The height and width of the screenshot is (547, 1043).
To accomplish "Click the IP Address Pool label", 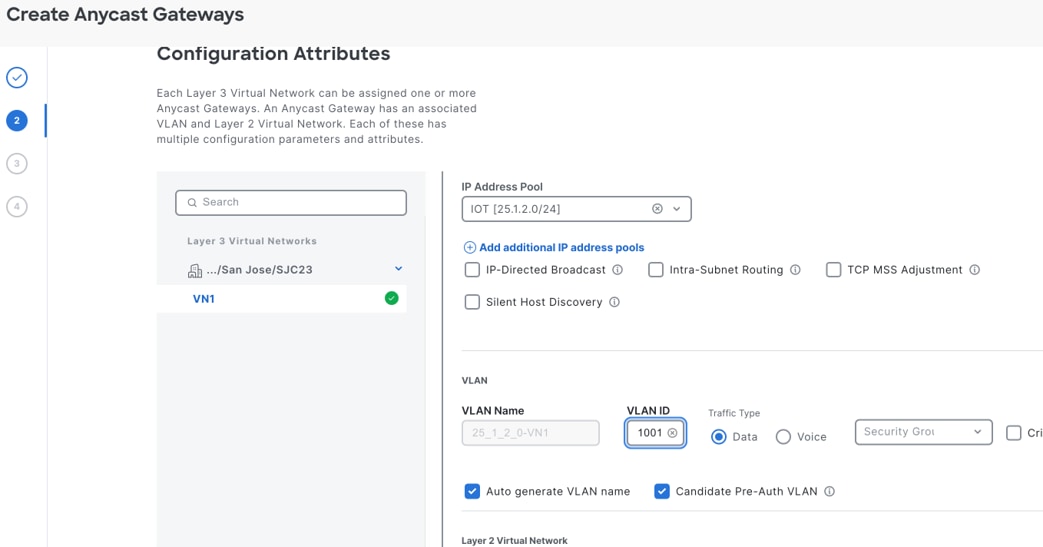I will [x=502, y=187].
